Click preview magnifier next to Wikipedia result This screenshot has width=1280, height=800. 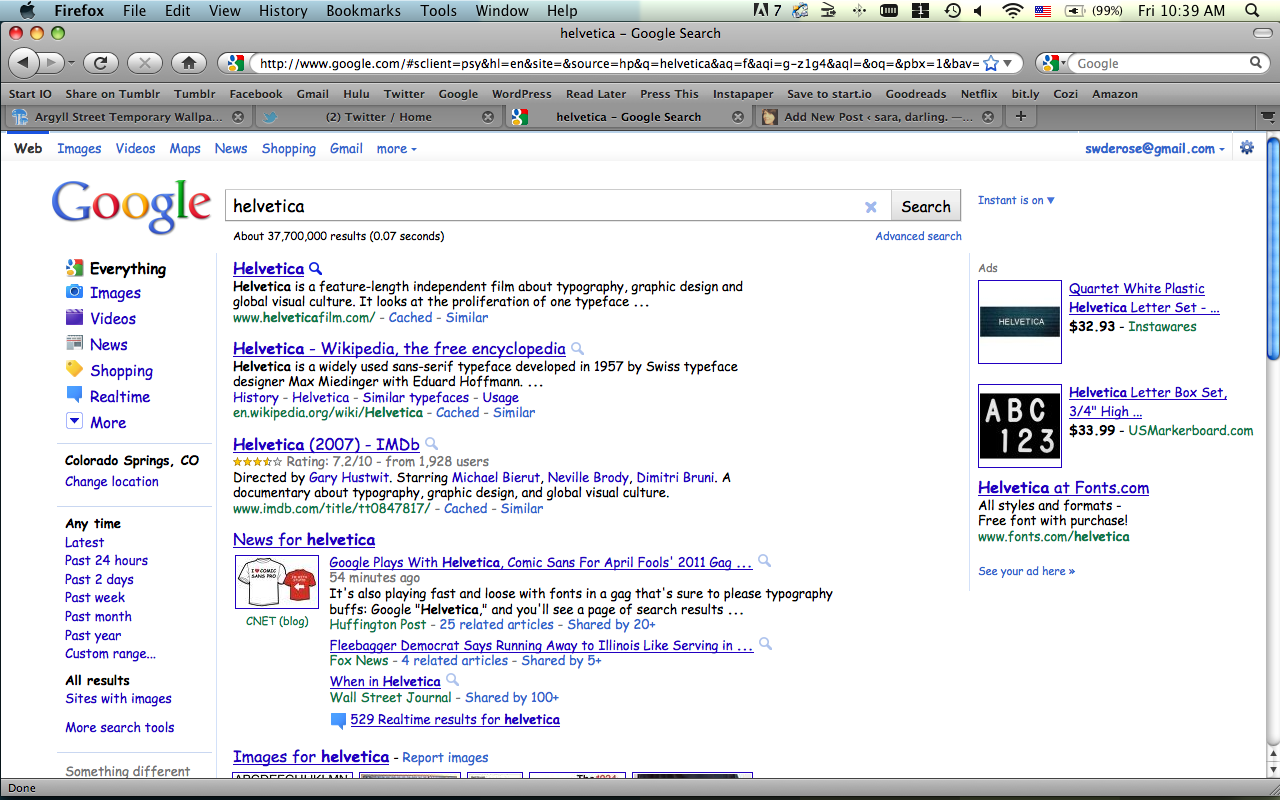tap(577, 349)
